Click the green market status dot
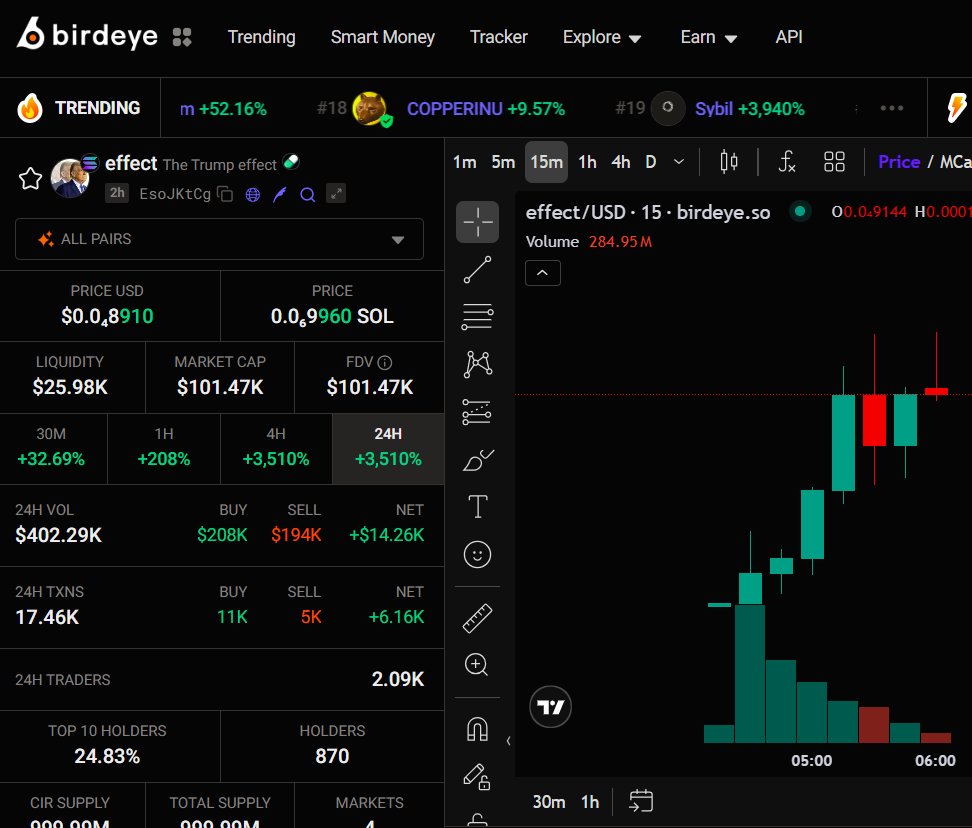The width and height of the screenshot is (972, 828). tap(800, 211)
